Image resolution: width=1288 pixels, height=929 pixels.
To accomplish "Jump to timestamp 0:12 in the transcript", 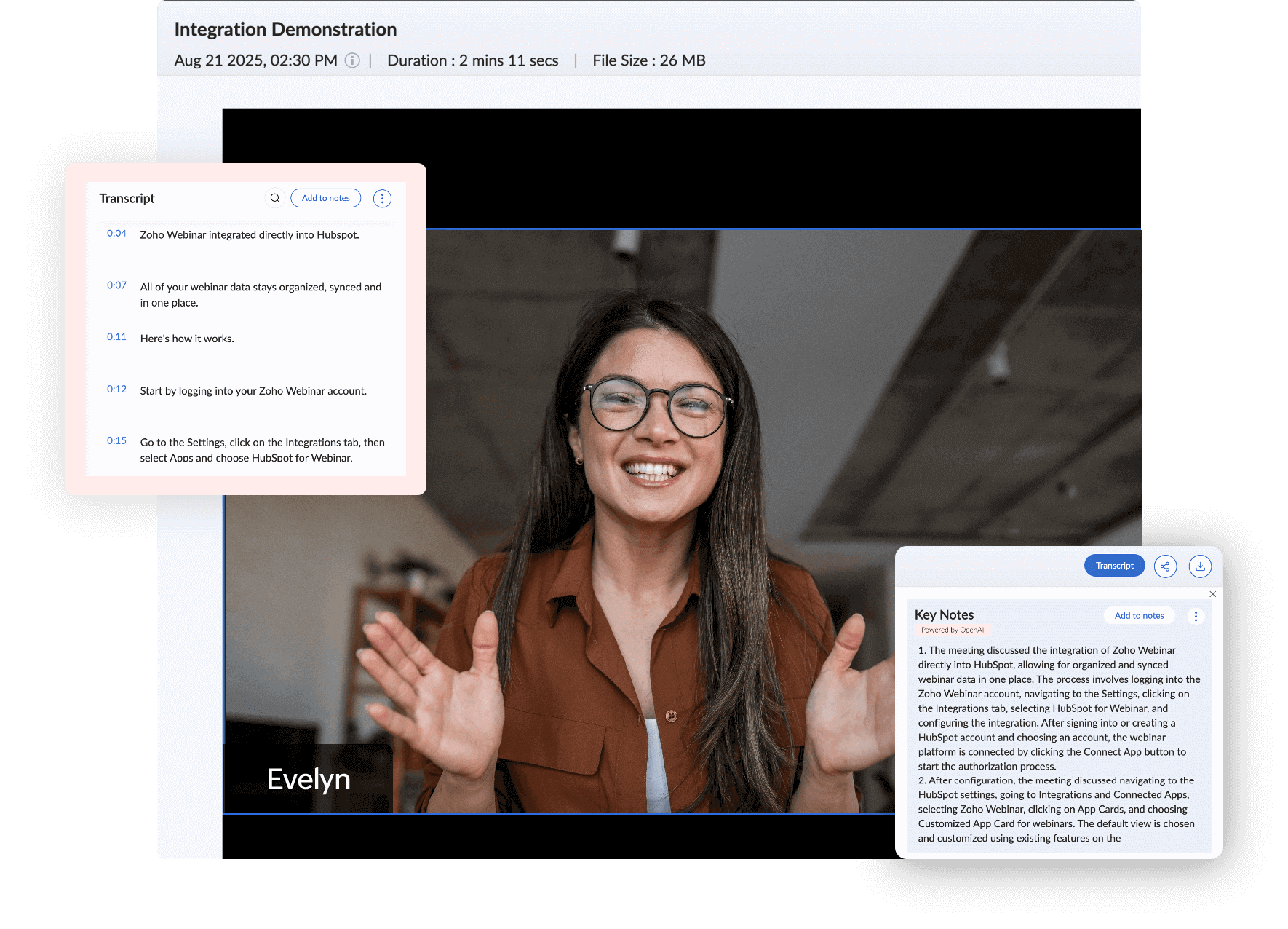I will tap(116, 389).
